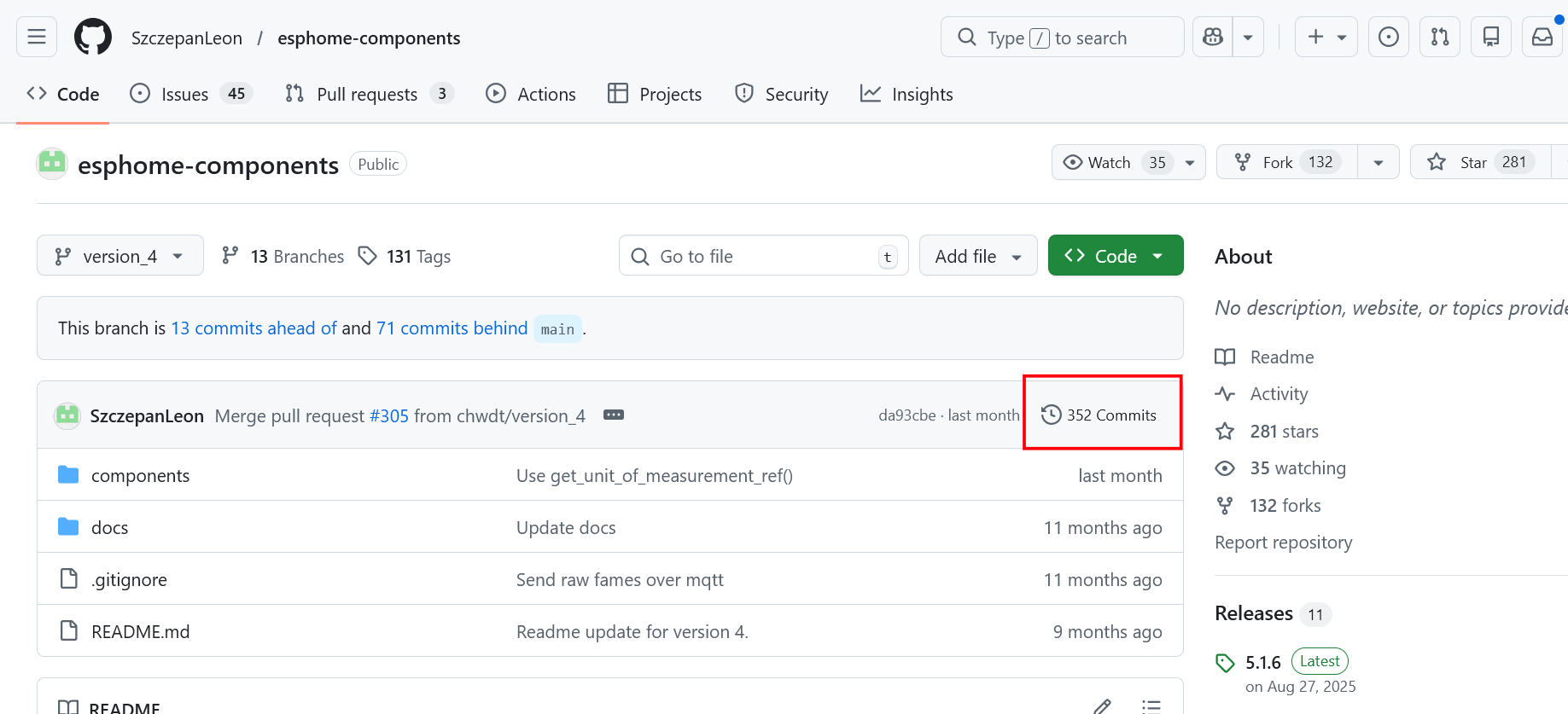
Task: Open the components folder
Action: tap(140, 475)
